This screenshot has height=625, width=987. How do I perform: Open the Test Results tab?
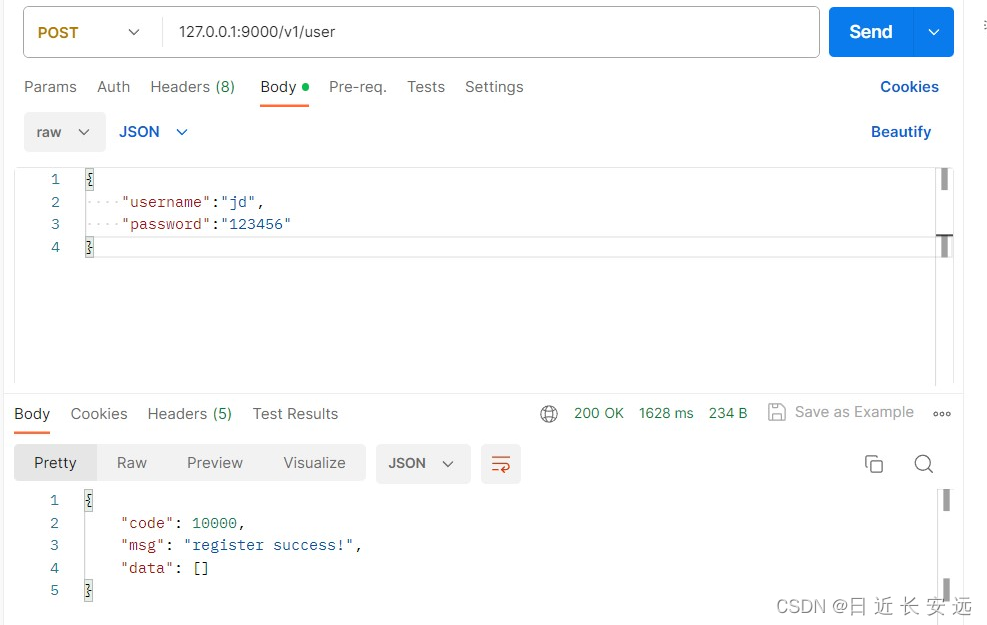point(295,414)
